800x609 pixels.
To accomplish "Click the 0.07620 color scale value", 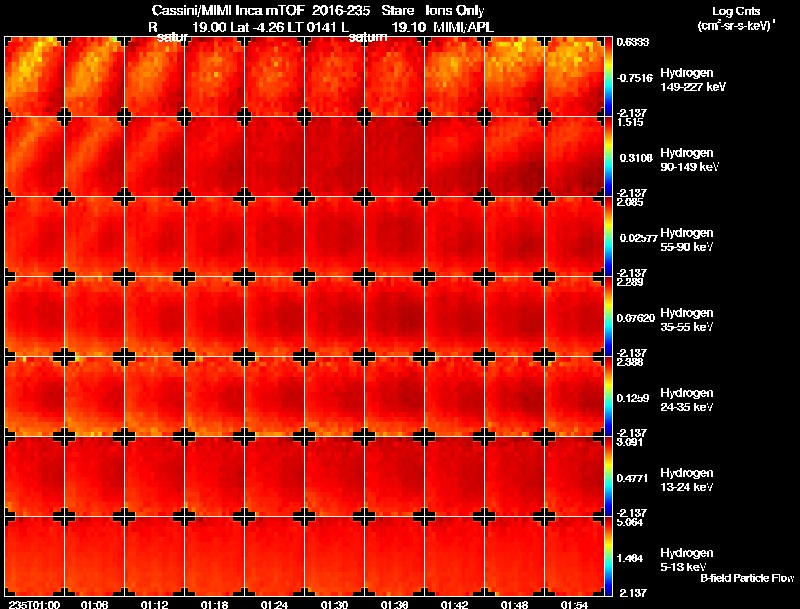I will (636, 318).
